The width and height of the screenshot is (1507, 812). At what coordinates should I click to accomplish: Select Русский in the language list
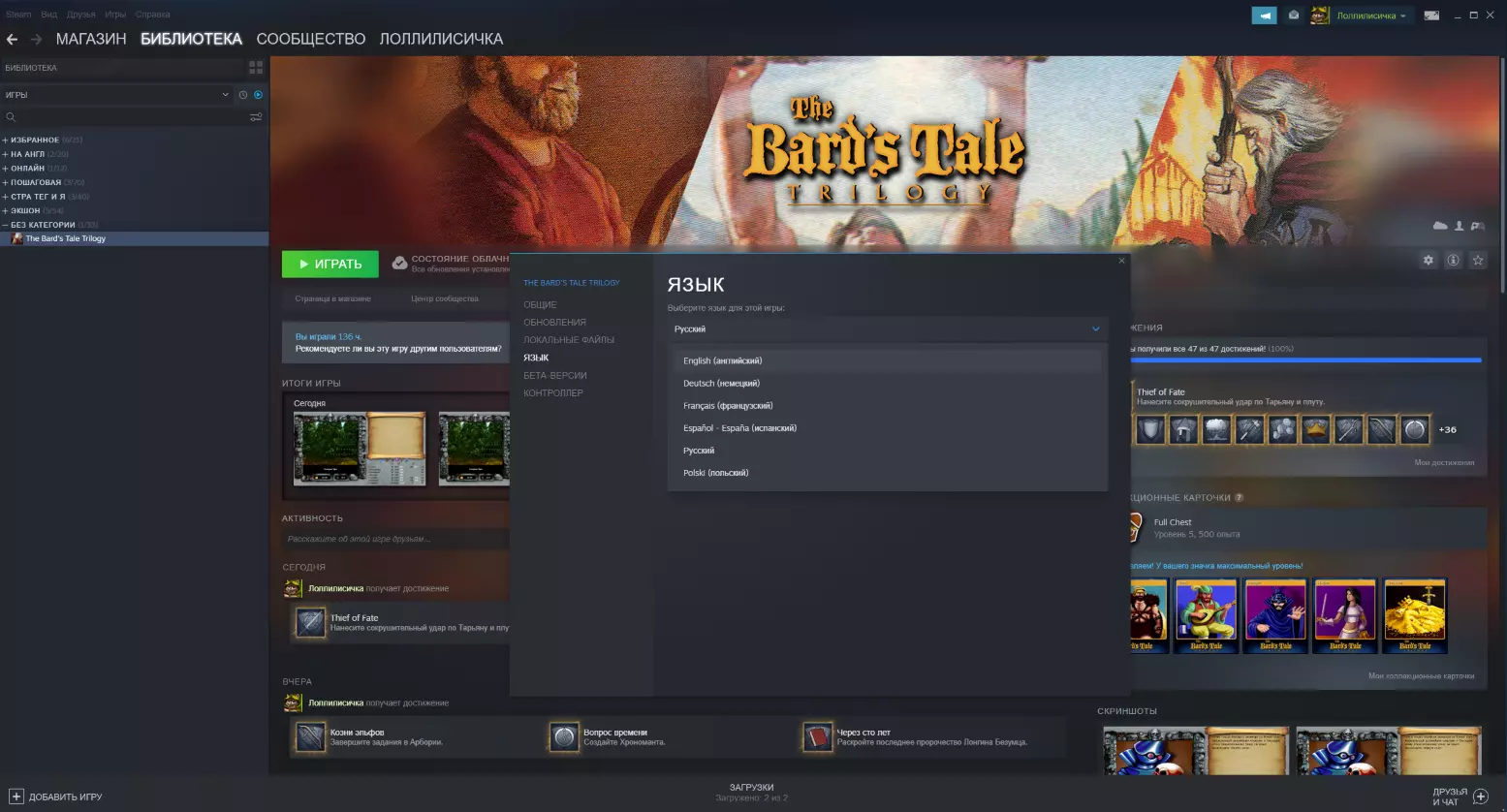click(x=888, y=450)
